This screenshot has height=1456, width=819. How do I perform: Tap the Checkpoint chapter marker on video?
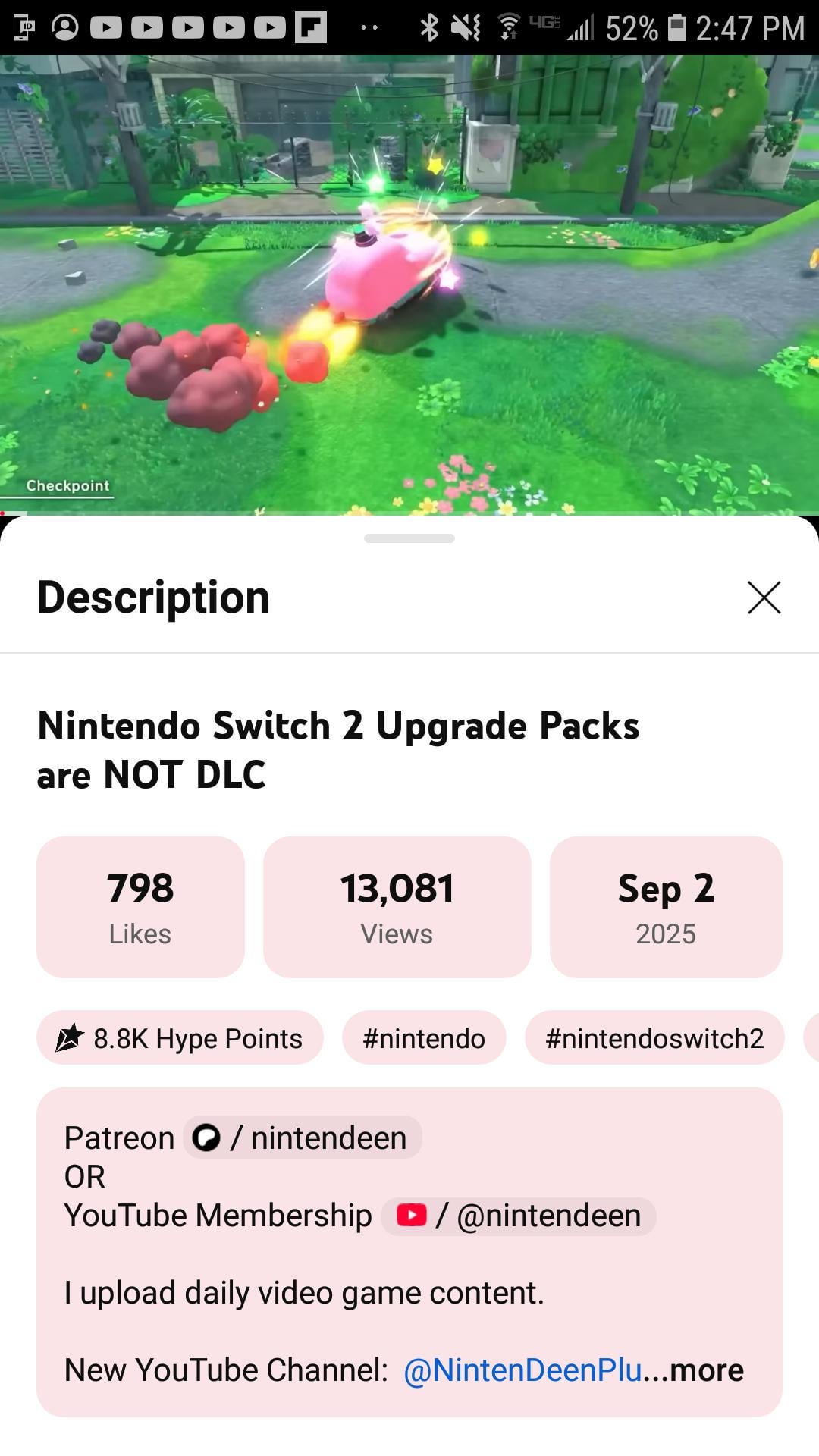(67, 485)
